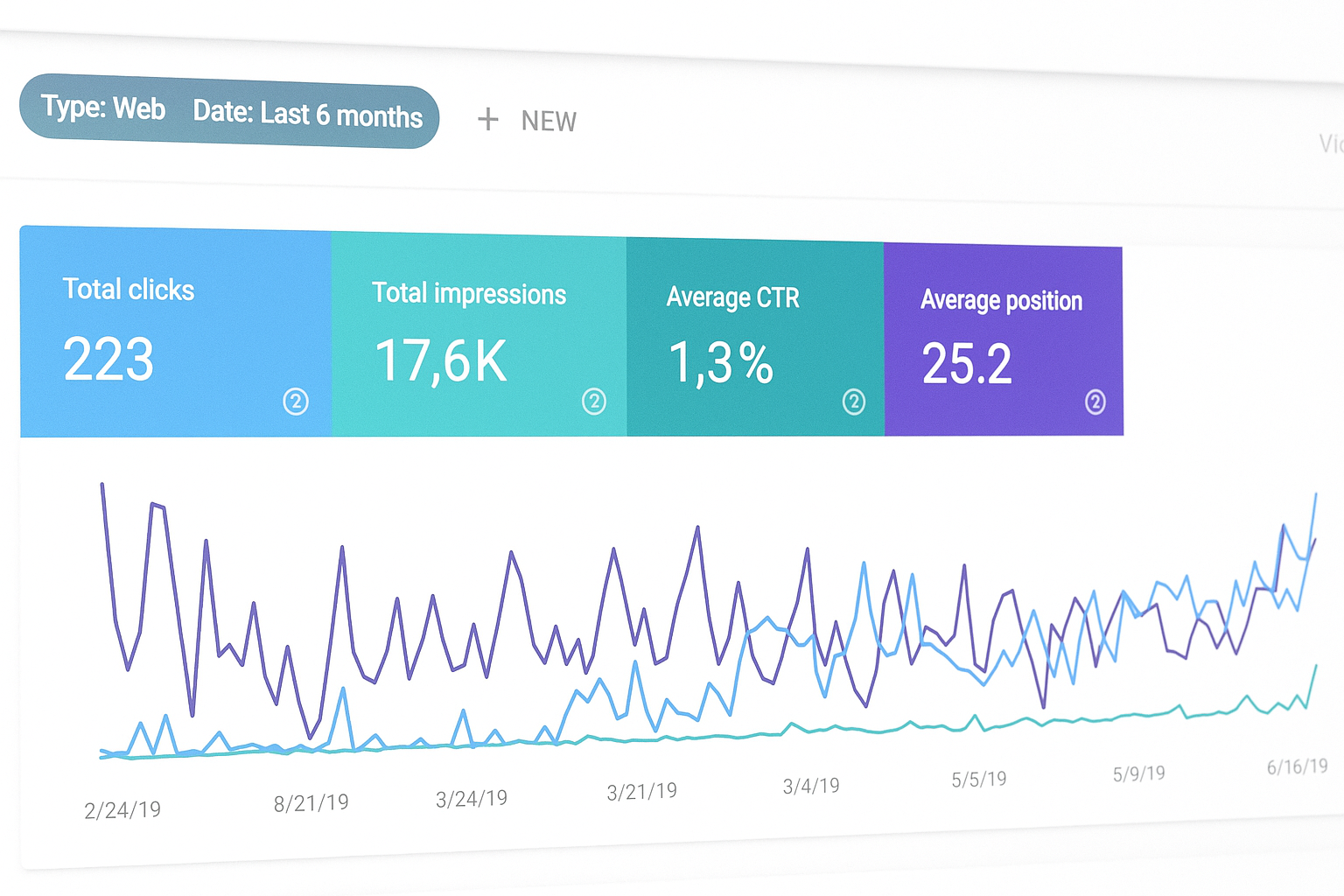Select the 5/5/19 date on the axis
Viewport: 1344px width, 896px height.
pos(979,779)
